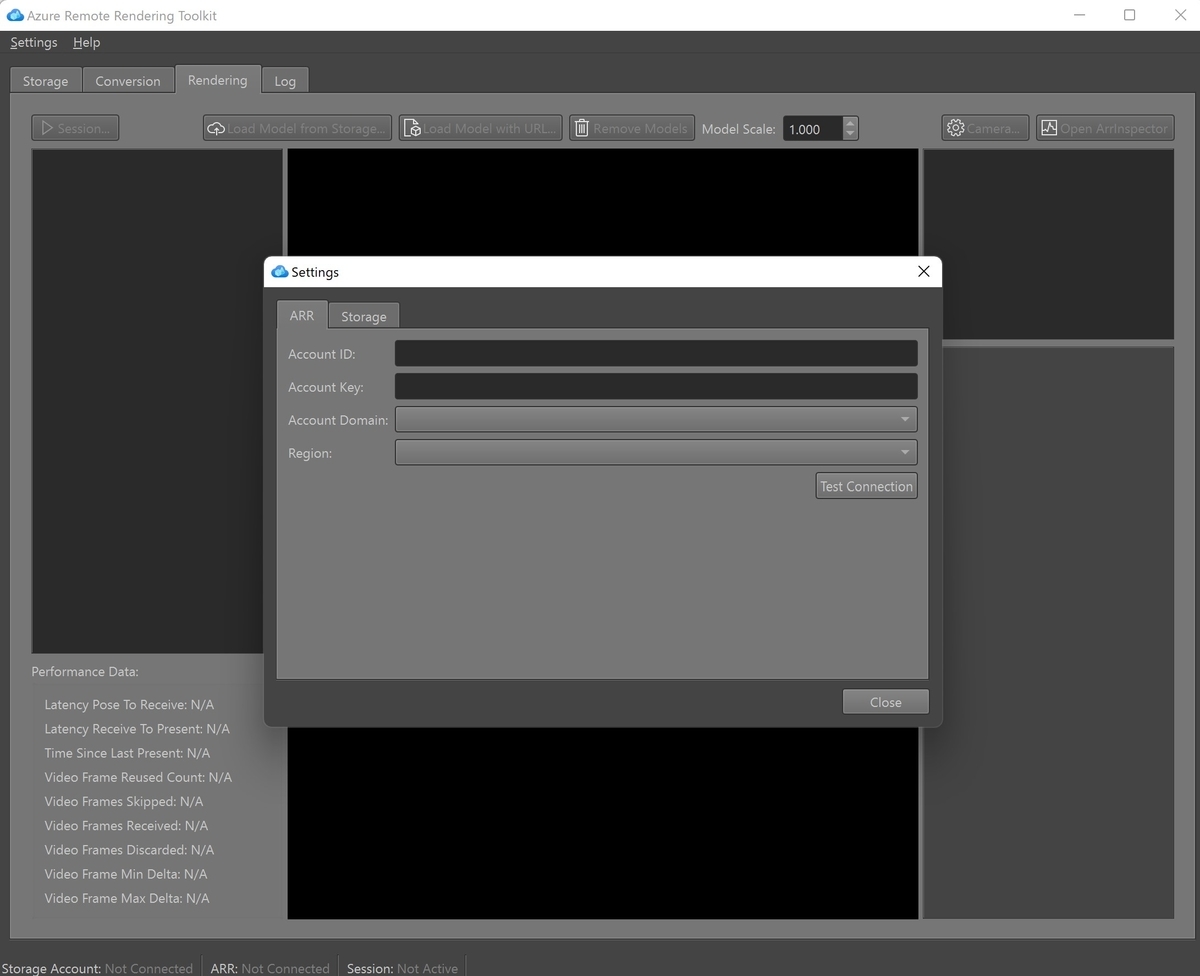Open the Camera settings gear button
The height and width of the screenshot is (976, 1200).
tap(985, 128)
